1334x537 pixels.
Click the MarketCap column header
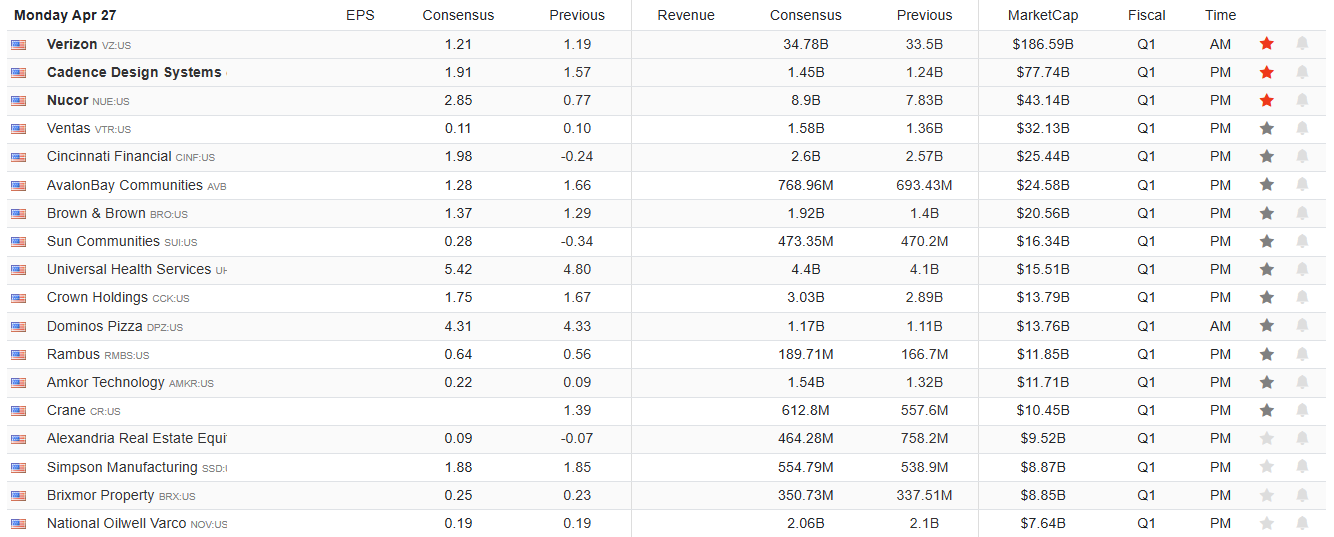[x=1043, y=15]
